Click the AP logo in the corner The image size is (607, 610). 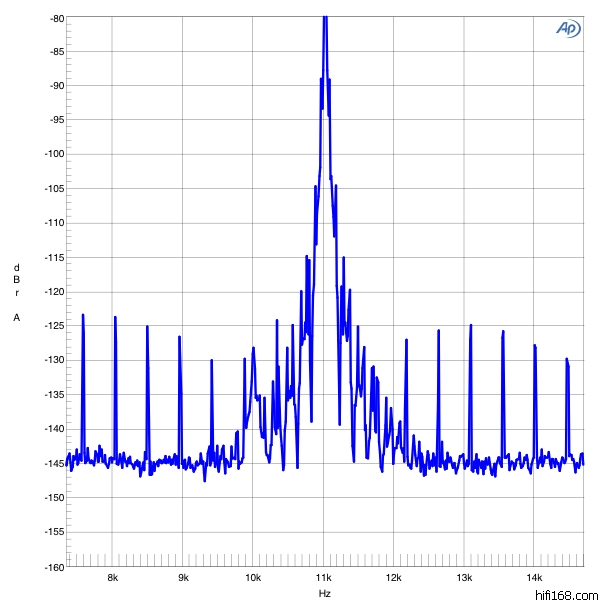tap(568, 29)
